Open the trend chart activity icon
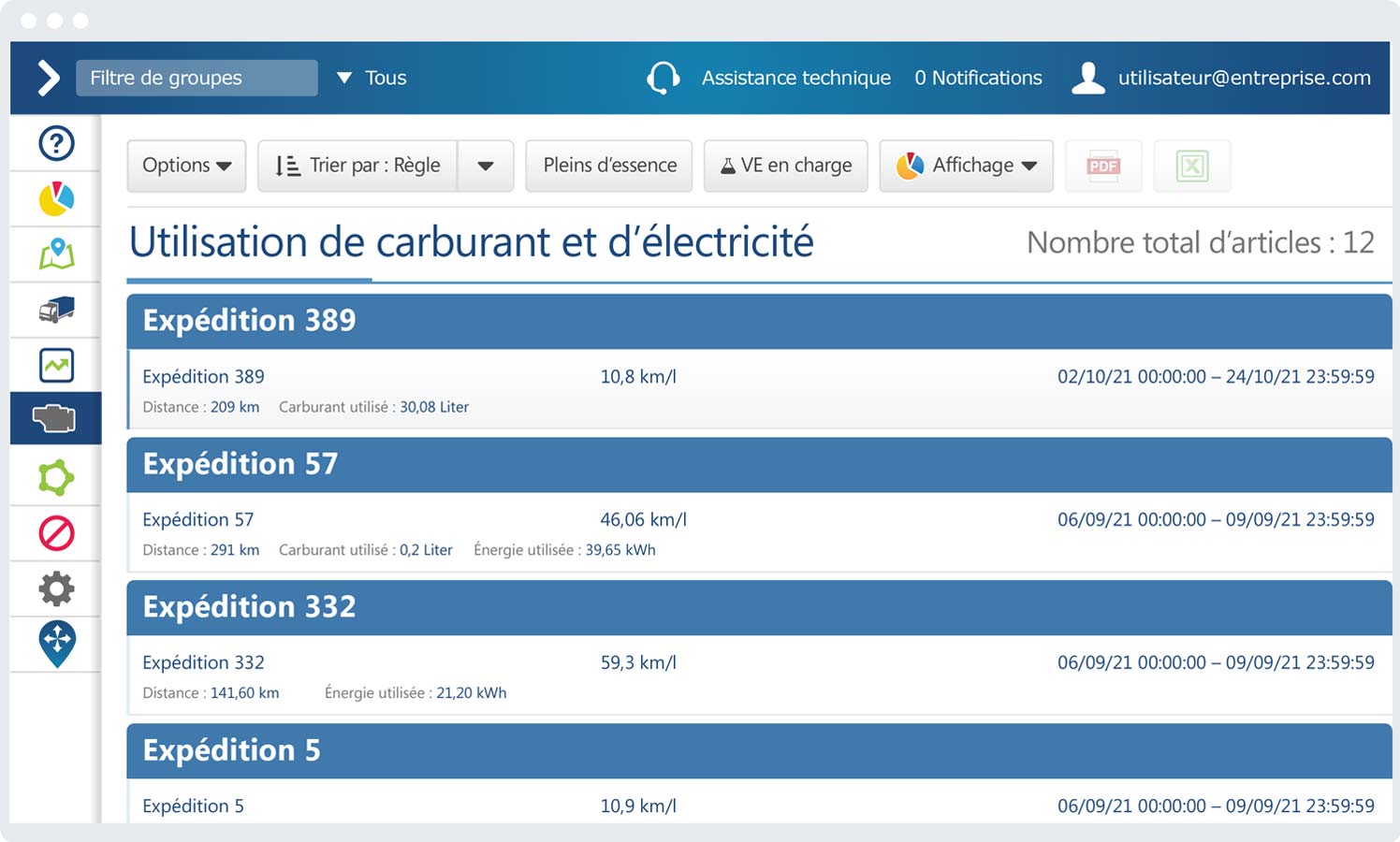The width and height of the screenshot is (1400, 842). [x=56, y=366]
